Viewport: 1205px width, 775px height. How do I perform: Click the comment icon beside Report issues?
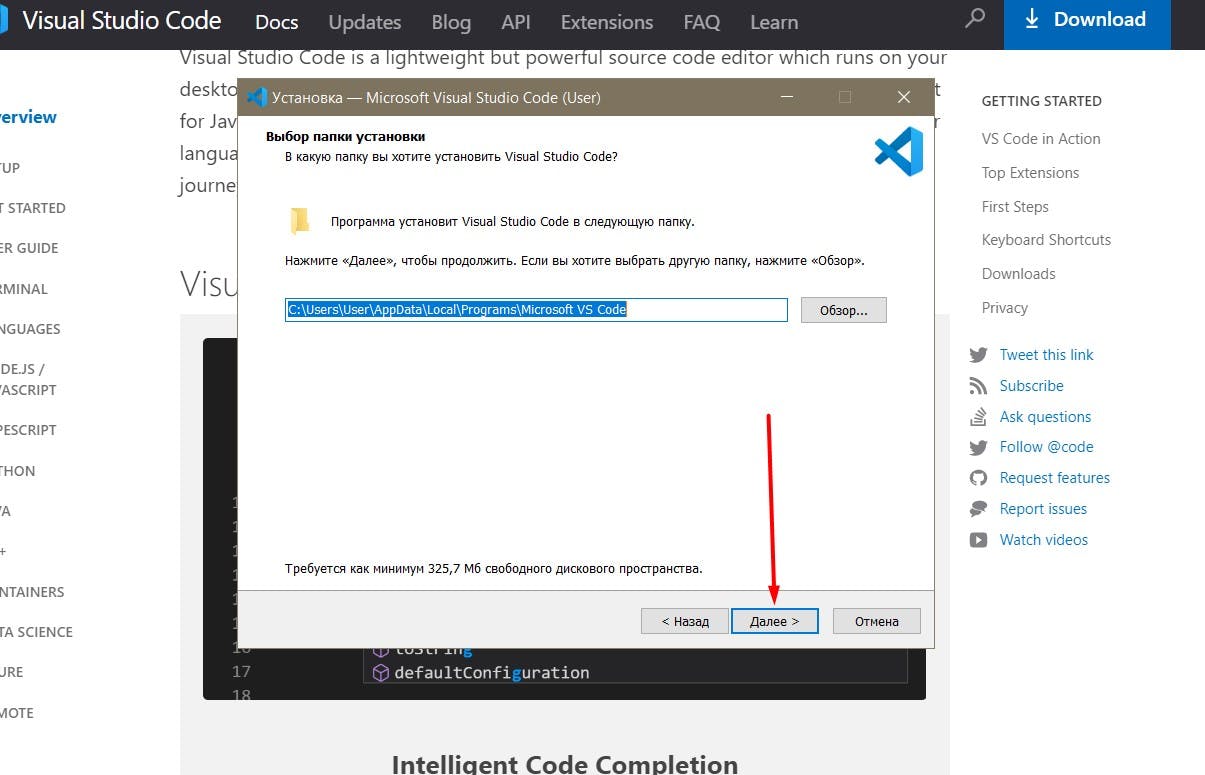coord(978,509)
